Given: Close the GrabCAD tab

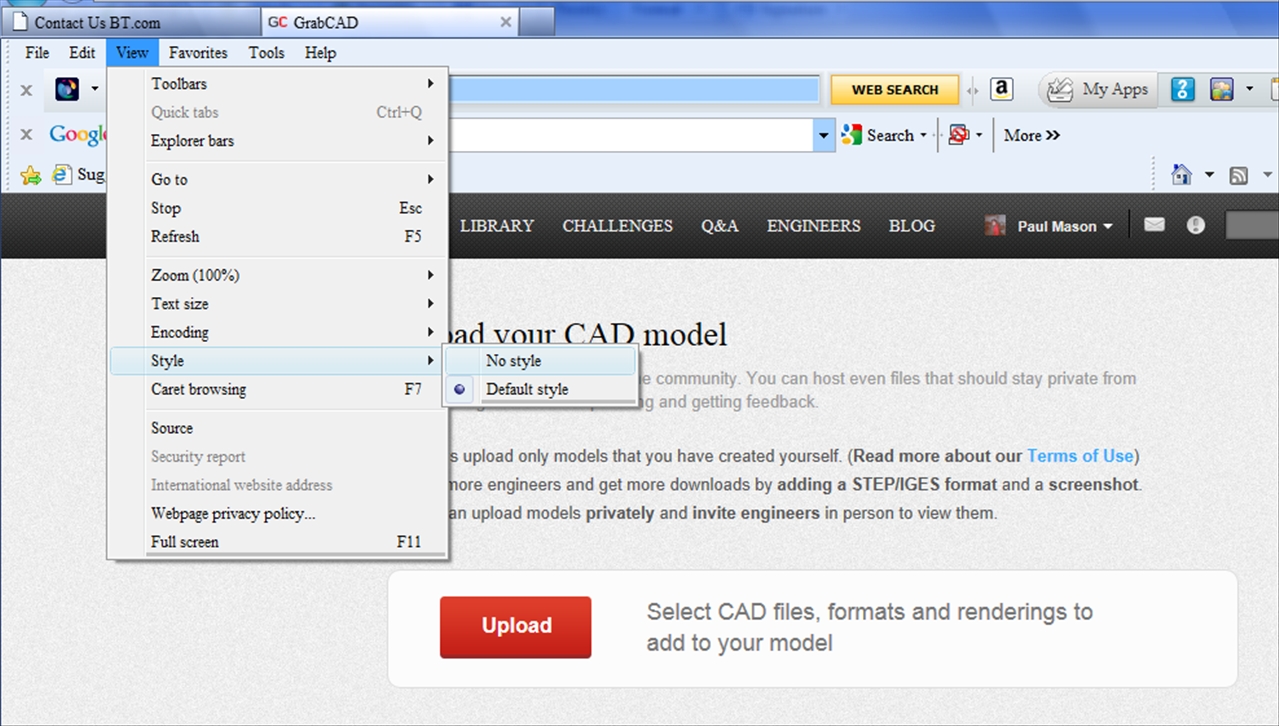Looking at the screenshot, I should pyautogui.click(x=506, y=21).
